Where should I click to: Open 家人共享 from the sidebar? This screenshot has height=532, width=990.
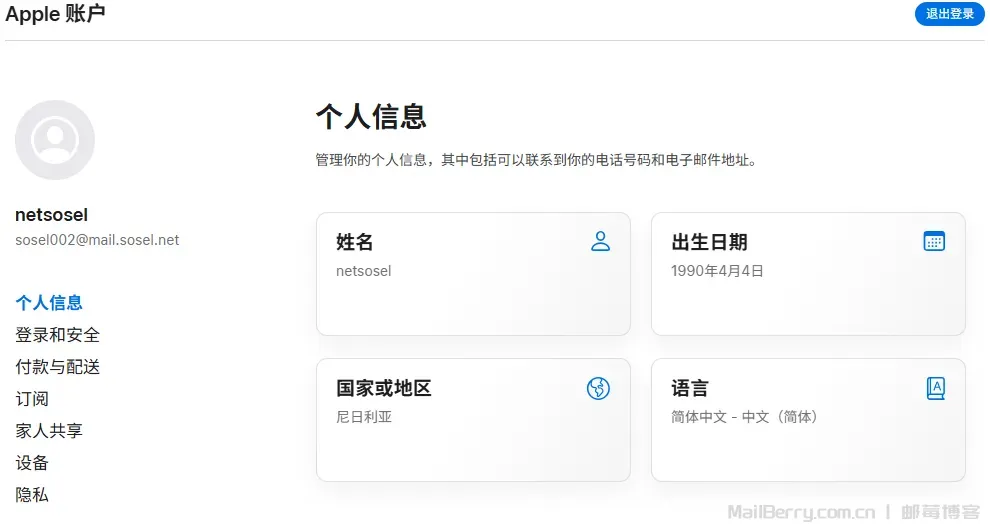click(49, 431)
